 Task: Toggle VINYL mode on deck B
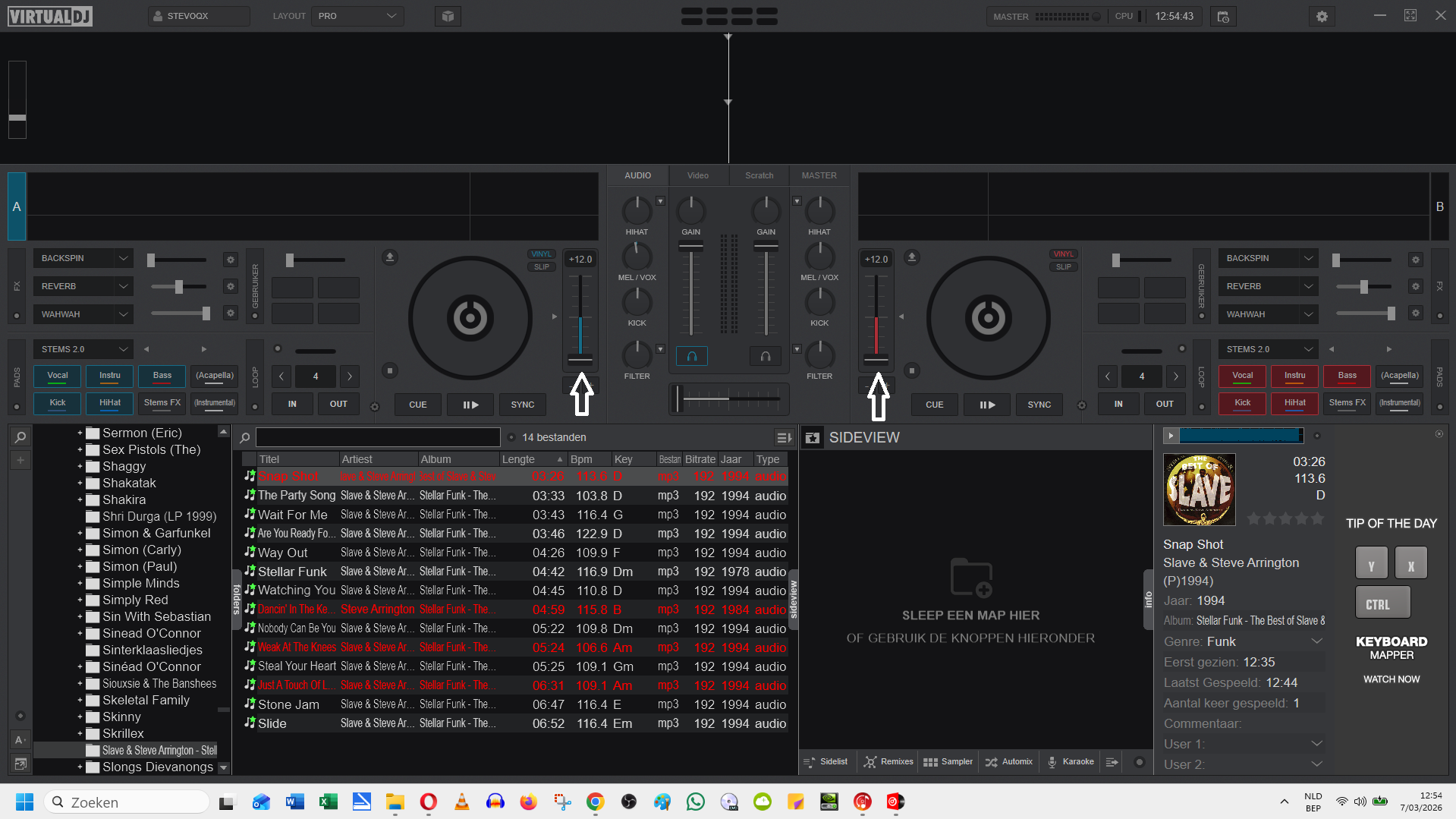click(1063, 254)
